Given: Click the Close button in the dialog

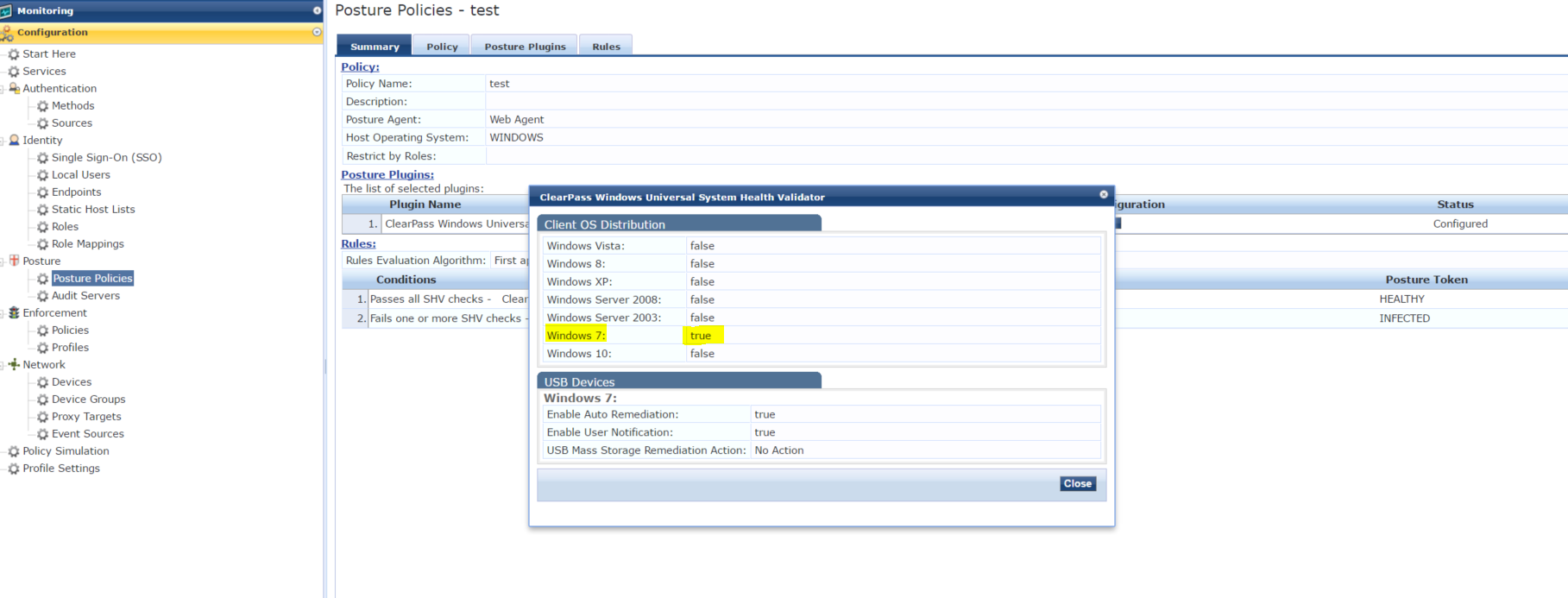Looking at the screenshot, I should tap(1078, 484).
